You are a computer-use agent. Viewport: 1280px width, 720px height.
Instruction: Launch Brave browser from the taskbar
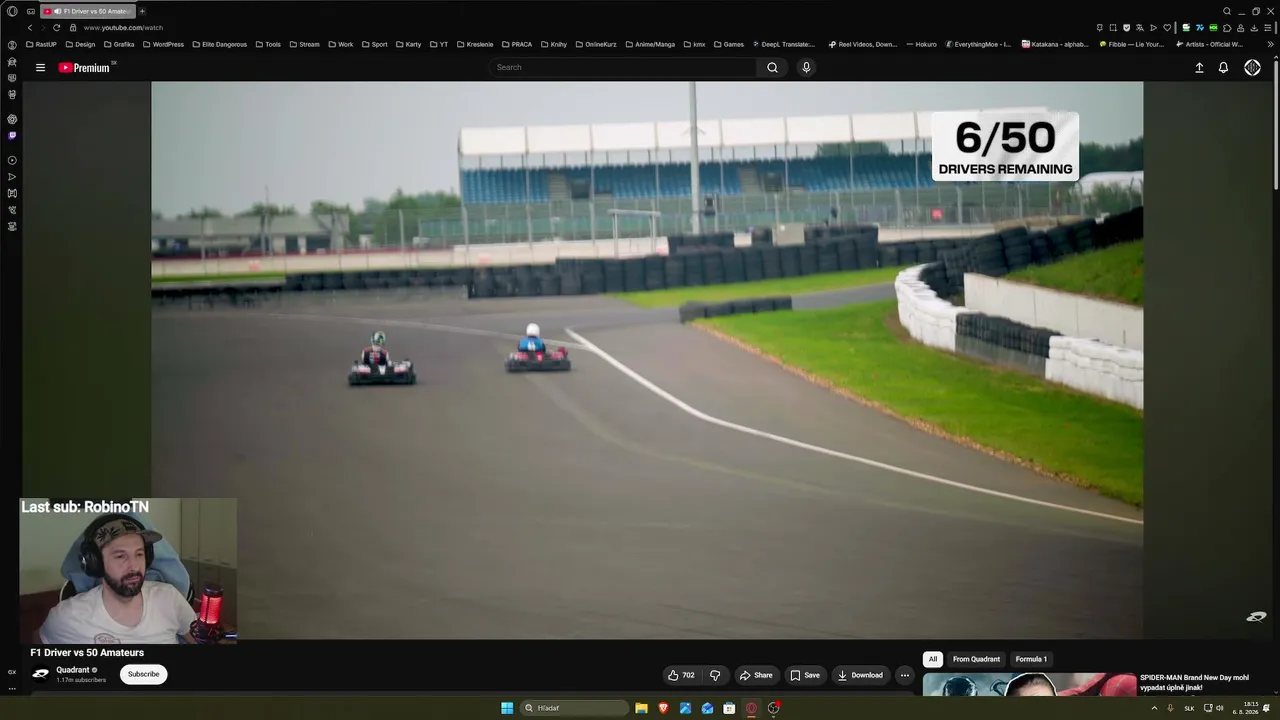coord(663,708)
